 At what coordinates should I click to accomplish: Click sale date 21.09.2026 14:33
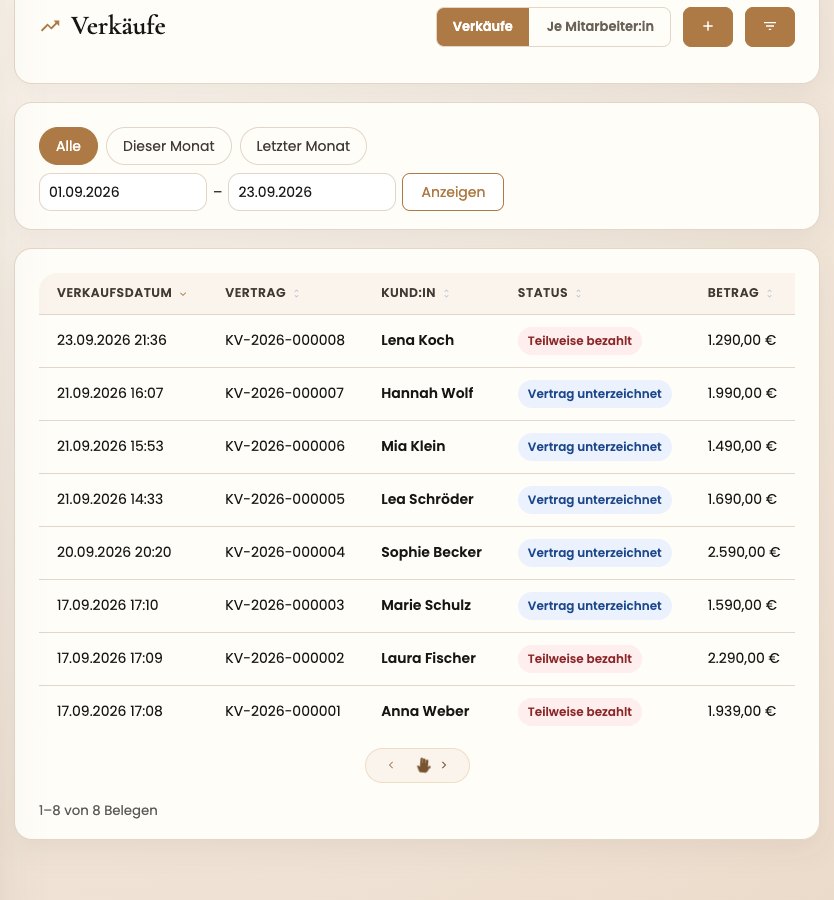110,499
